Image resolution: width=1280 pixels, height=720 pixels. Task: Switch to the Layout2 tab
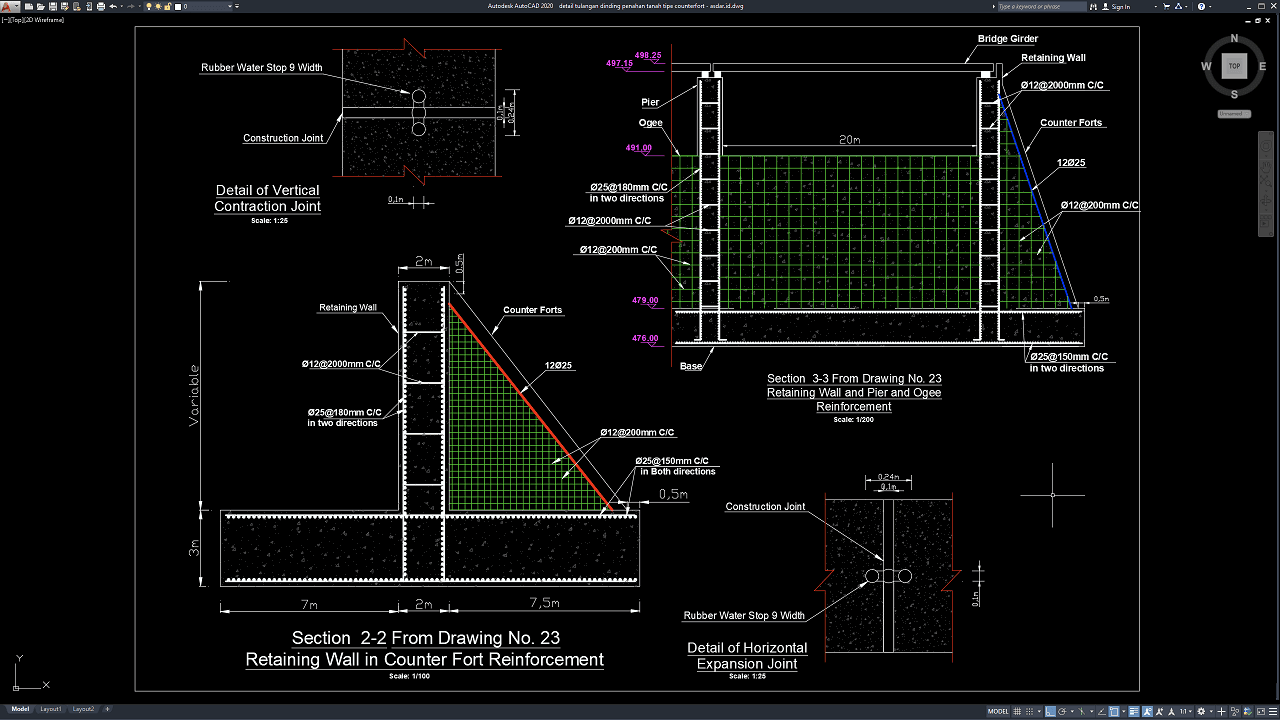click(x=82, y=709)
